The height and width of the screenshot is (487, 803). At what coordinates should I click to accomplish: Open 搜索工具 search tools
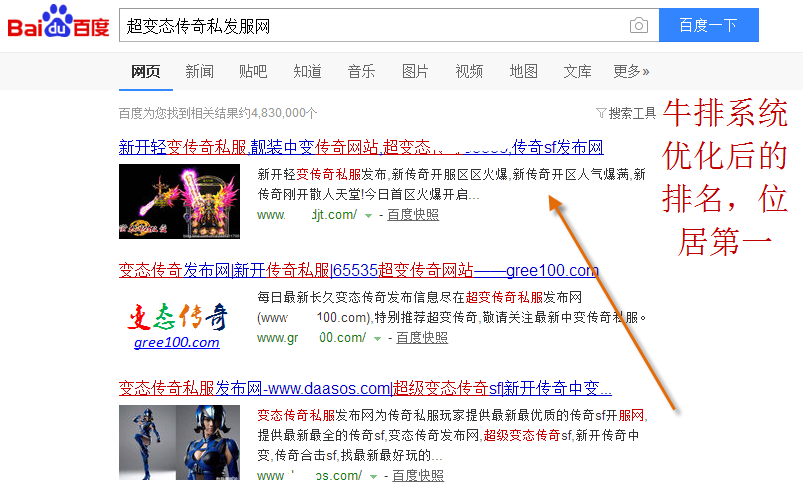(632, 113)
